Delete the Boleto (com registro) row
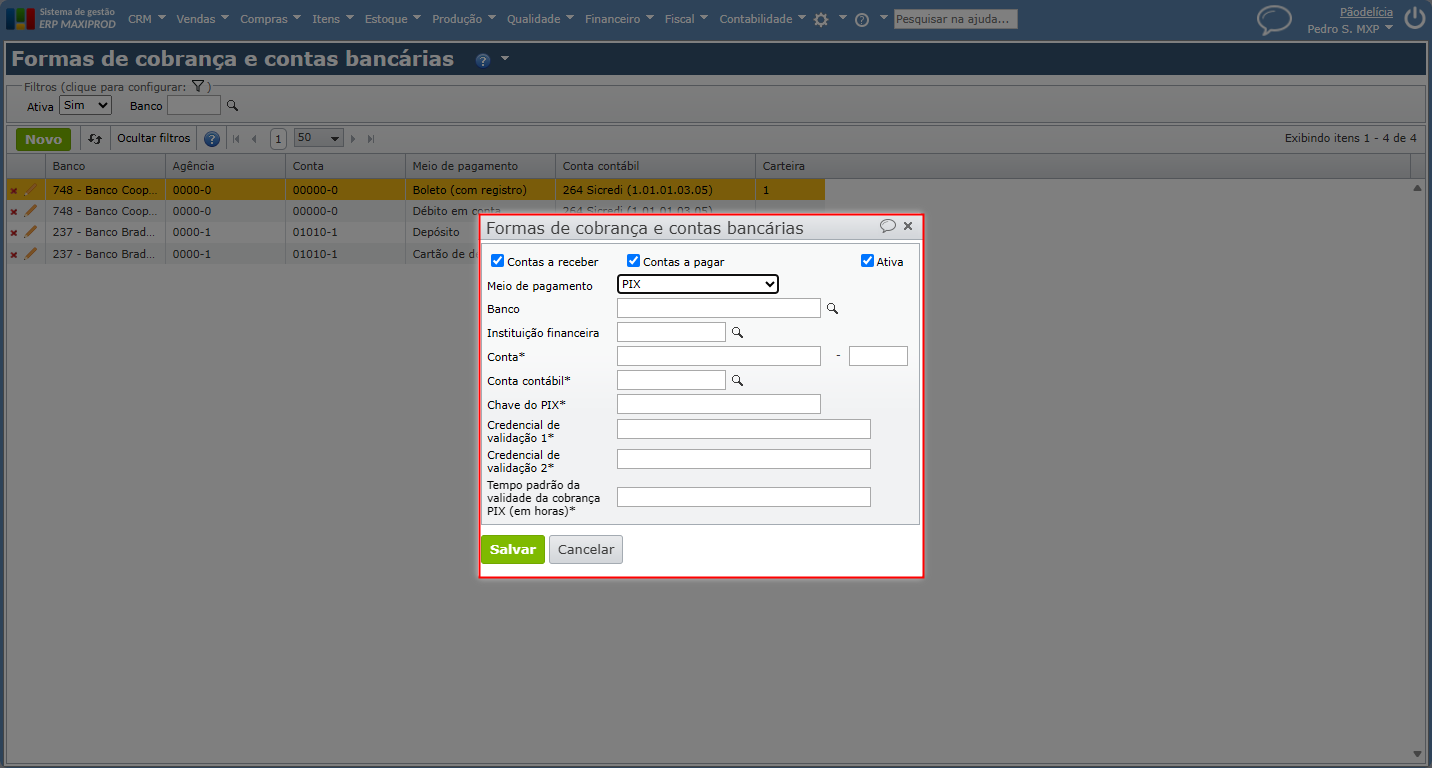Image resolution: width=1432 pixels, height=768 pixels. click(14, 190)
